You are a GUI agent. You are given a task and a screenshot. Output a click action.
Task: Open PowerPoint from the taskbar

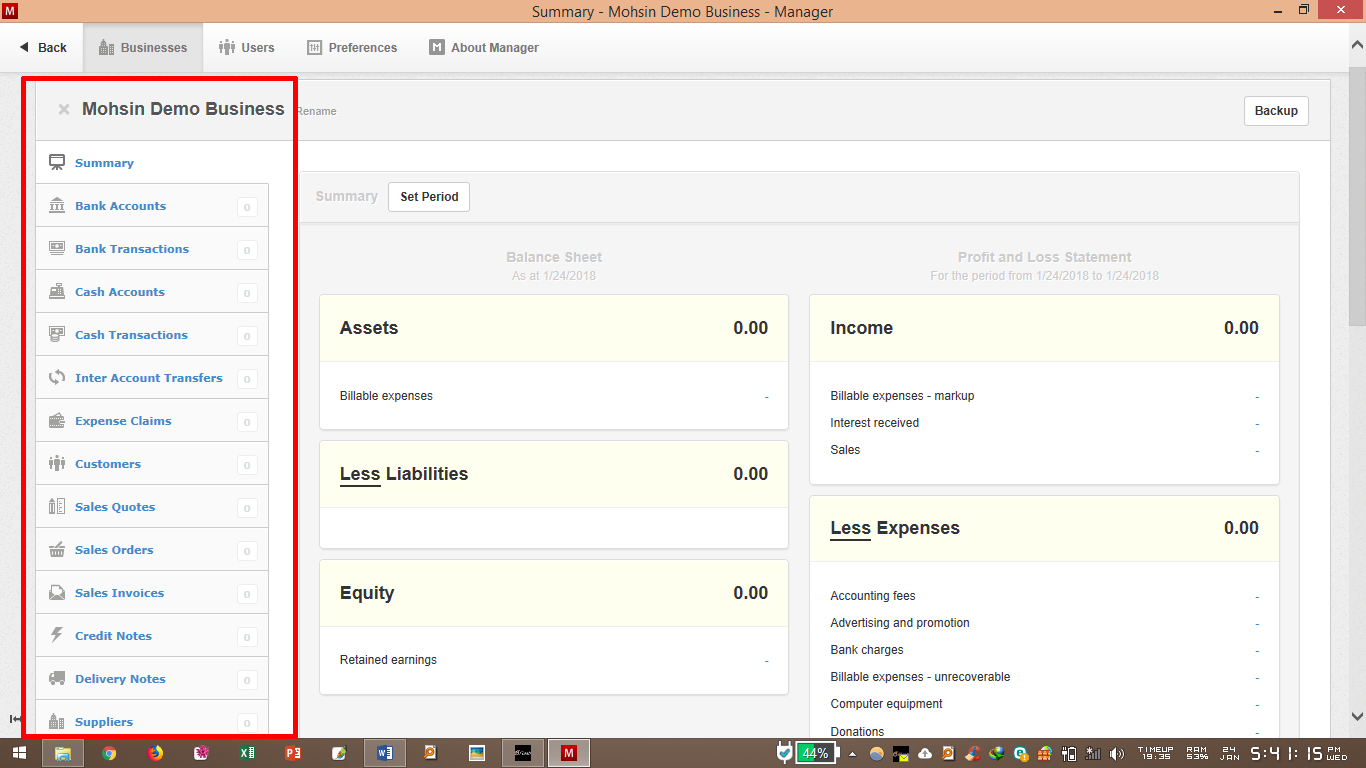[x=293, y=753]
